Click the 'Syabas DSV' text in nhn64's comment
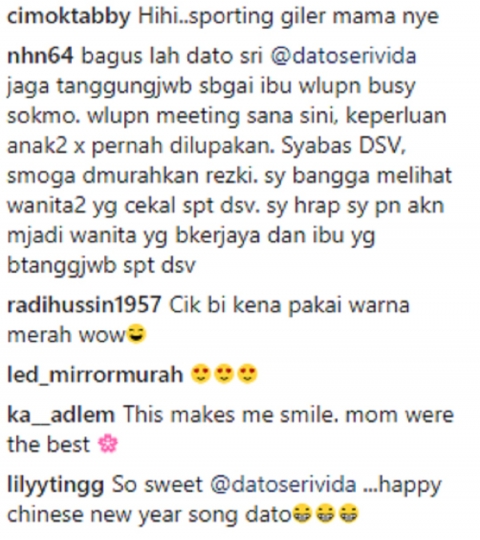Screen dimensions: 480x540 [344, 146]
